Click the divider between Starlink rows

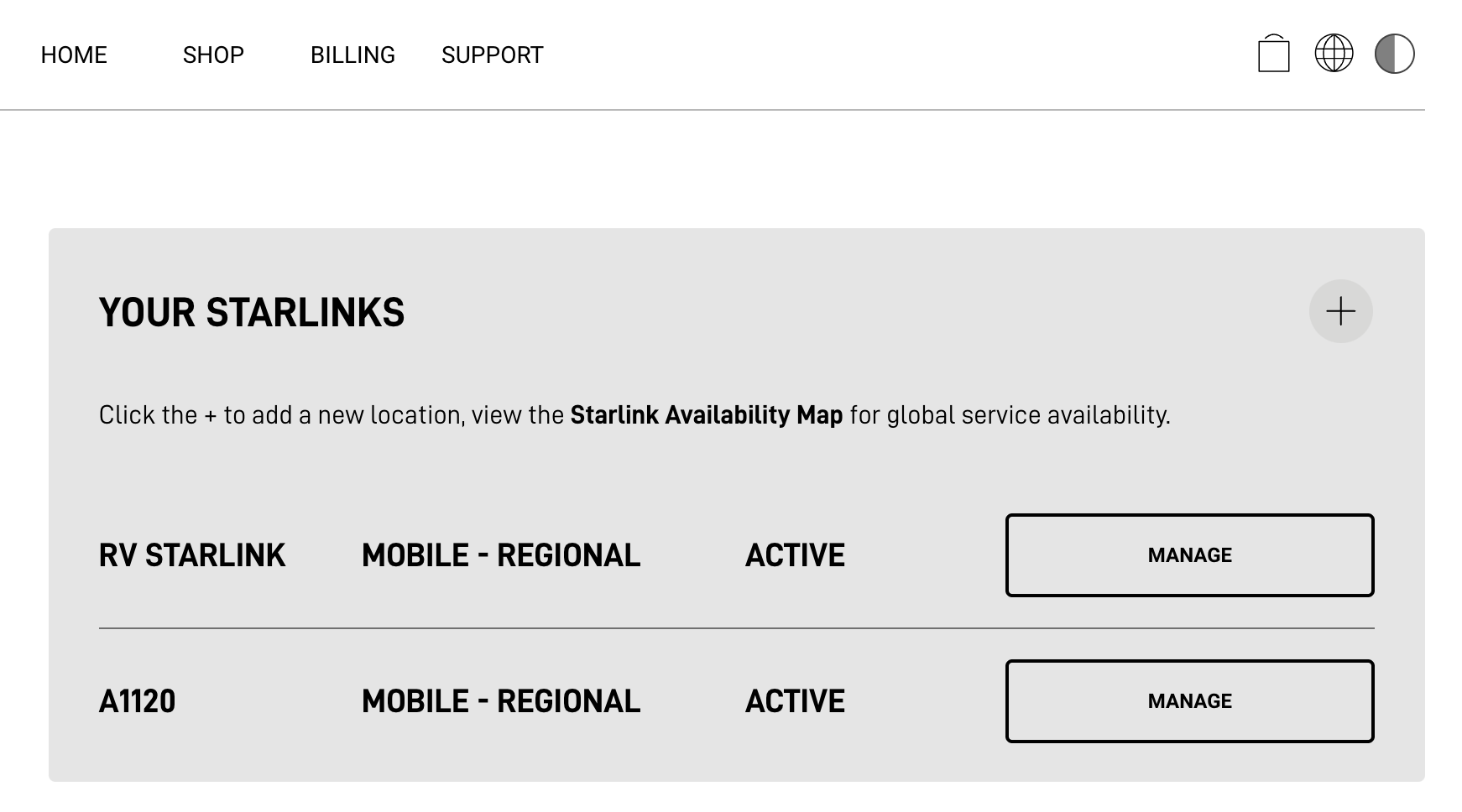pos(737,627)
